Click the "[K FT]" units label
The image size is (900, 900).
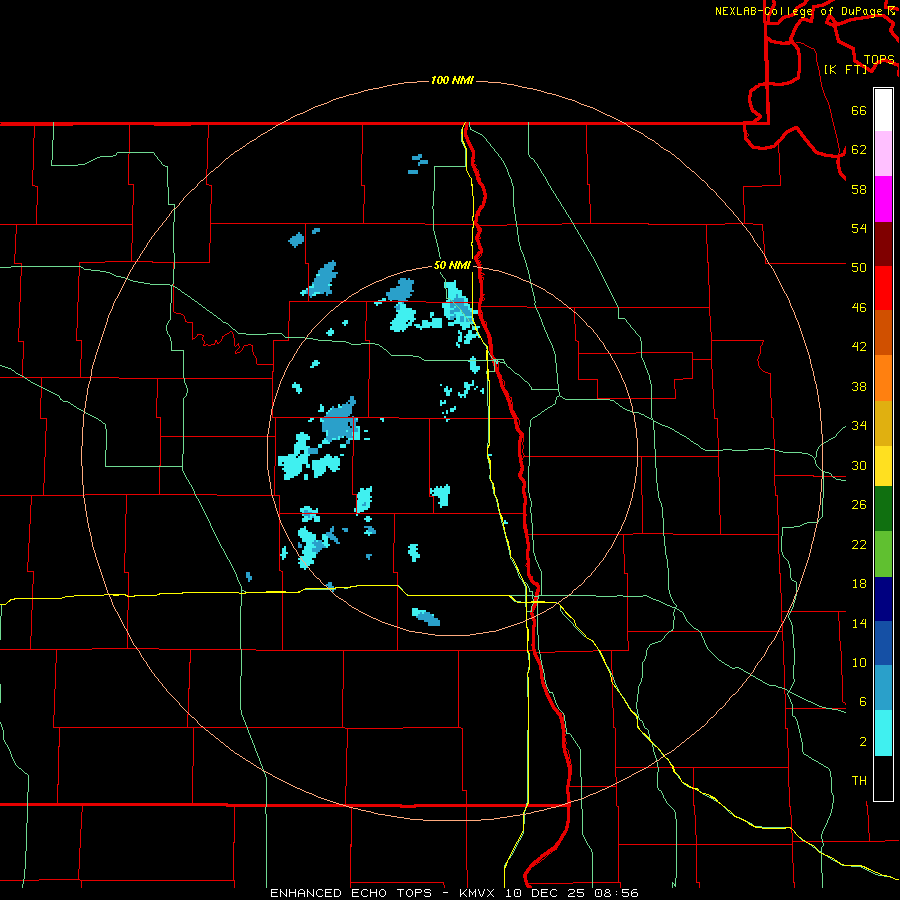[x=845, y=69]
